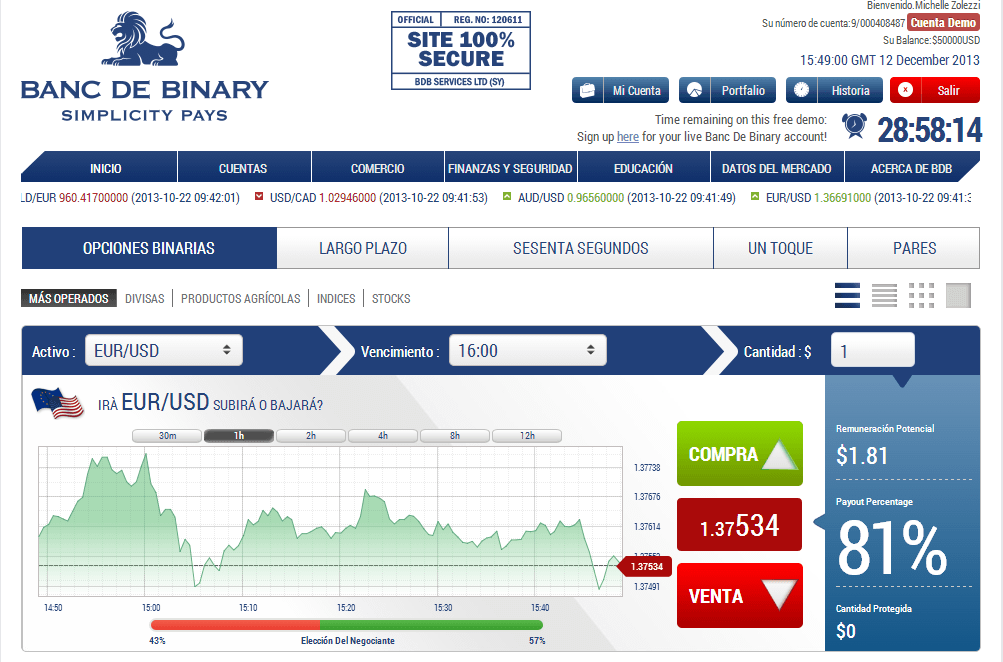
Task: Open the Comercio menu
Action: pos(377,168)
